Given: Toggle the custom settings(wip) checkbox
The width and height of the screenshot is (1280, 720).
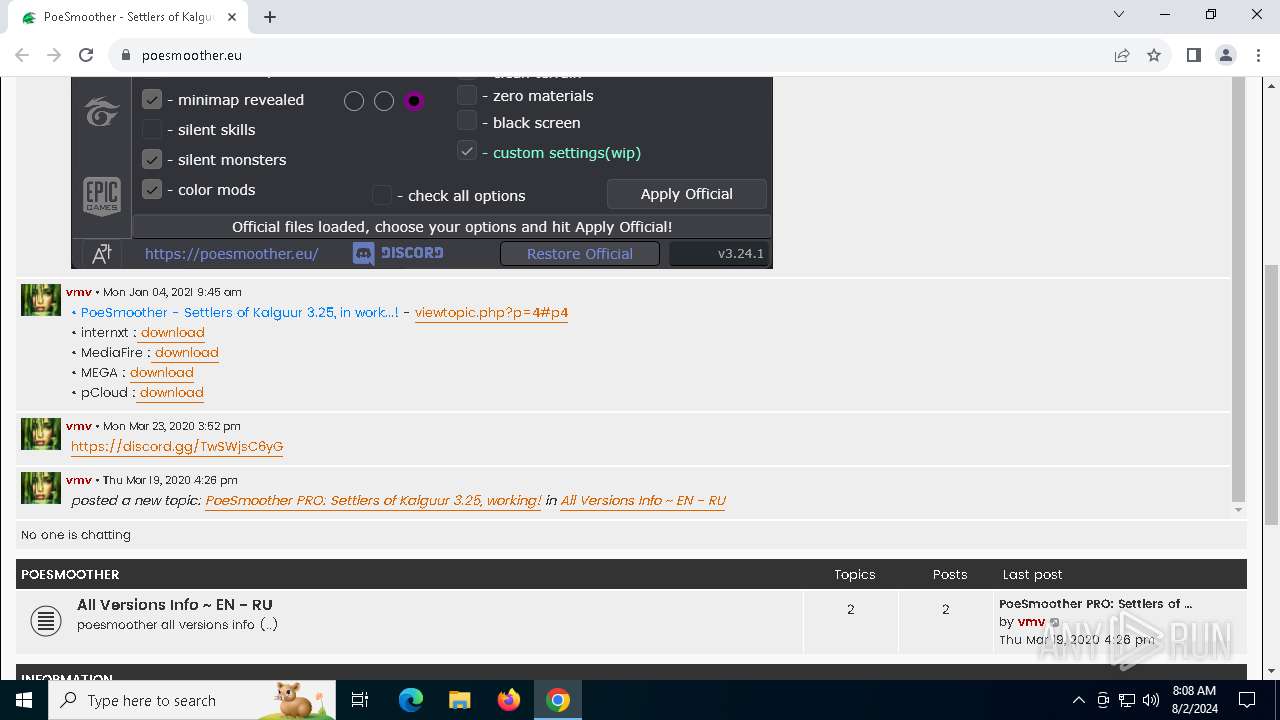Looking at the screenshot, I should pos(467,151).
